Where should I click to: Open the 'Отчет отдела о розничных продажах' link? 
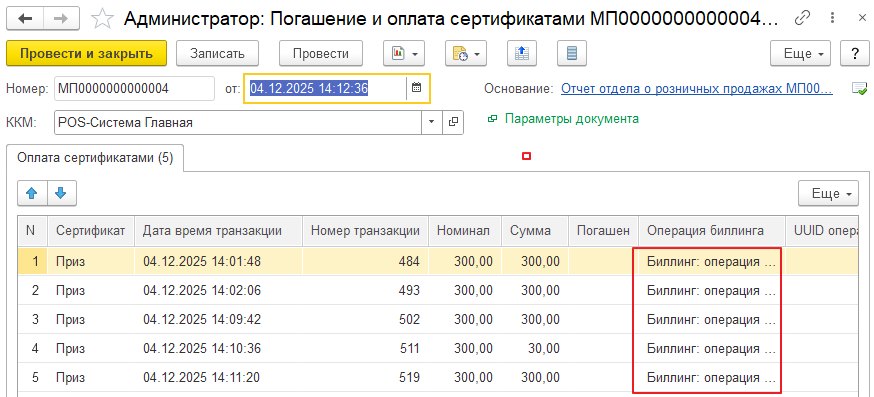tap(697, 89)
